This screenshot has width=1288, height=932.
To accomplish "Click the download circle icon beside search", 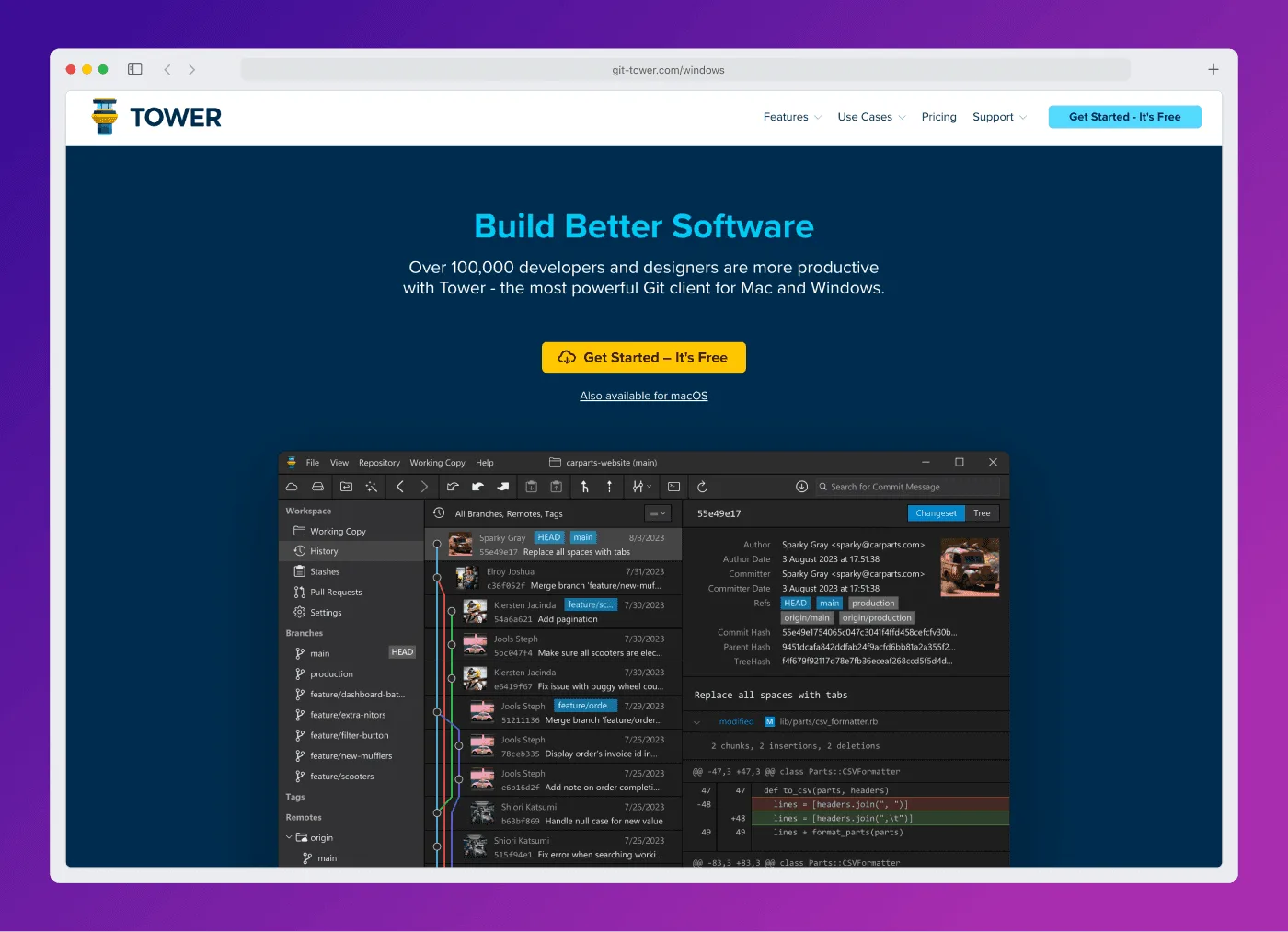I will (x=801, y=487).
